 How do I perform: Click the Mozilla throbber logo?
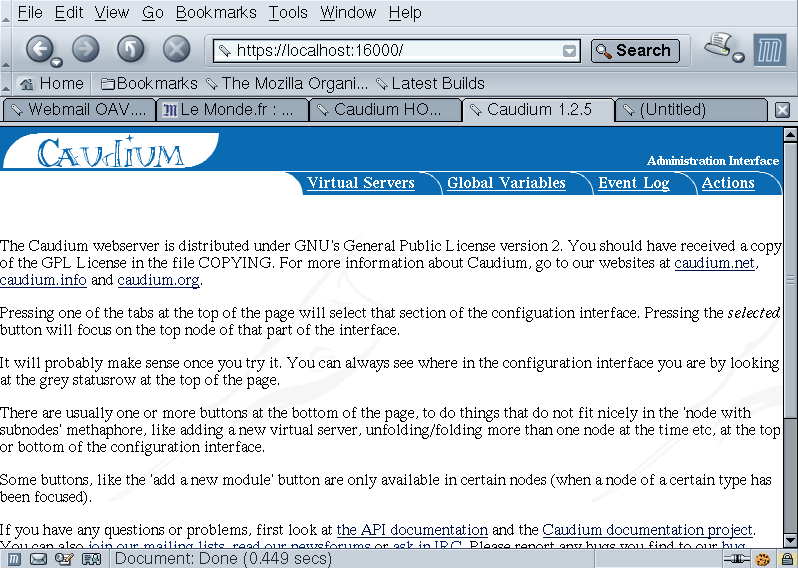click(769, 50)
